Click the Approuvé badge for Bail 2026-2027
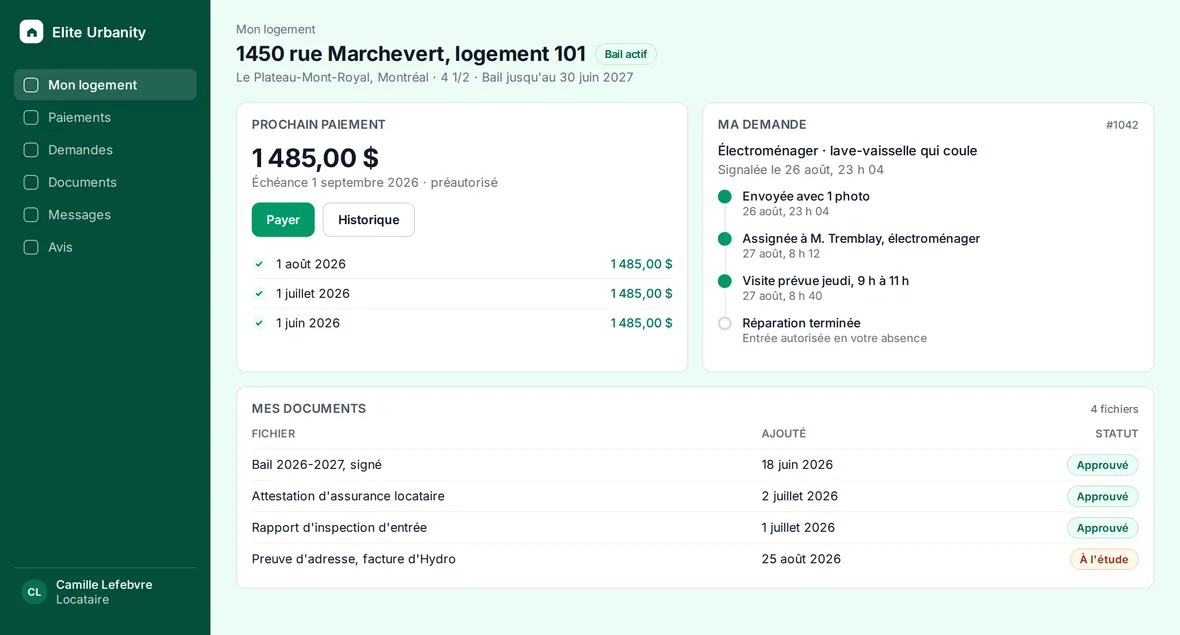This screenshot has width=1180, height=635. [x=1102, y=465]
